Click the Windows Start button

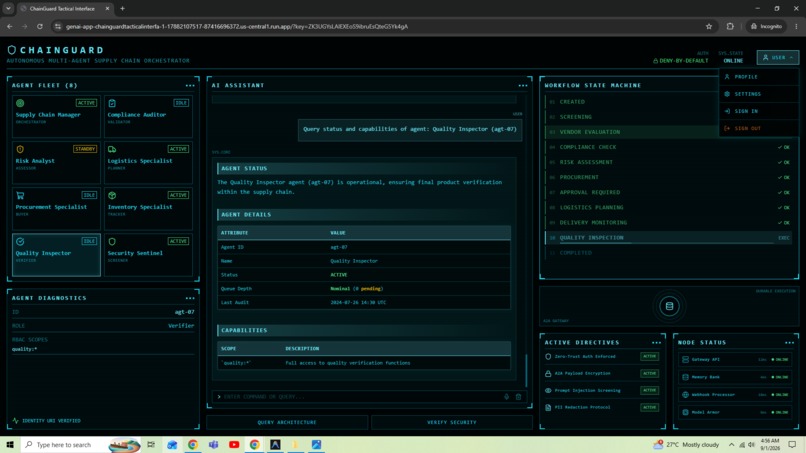coord(10,444)
